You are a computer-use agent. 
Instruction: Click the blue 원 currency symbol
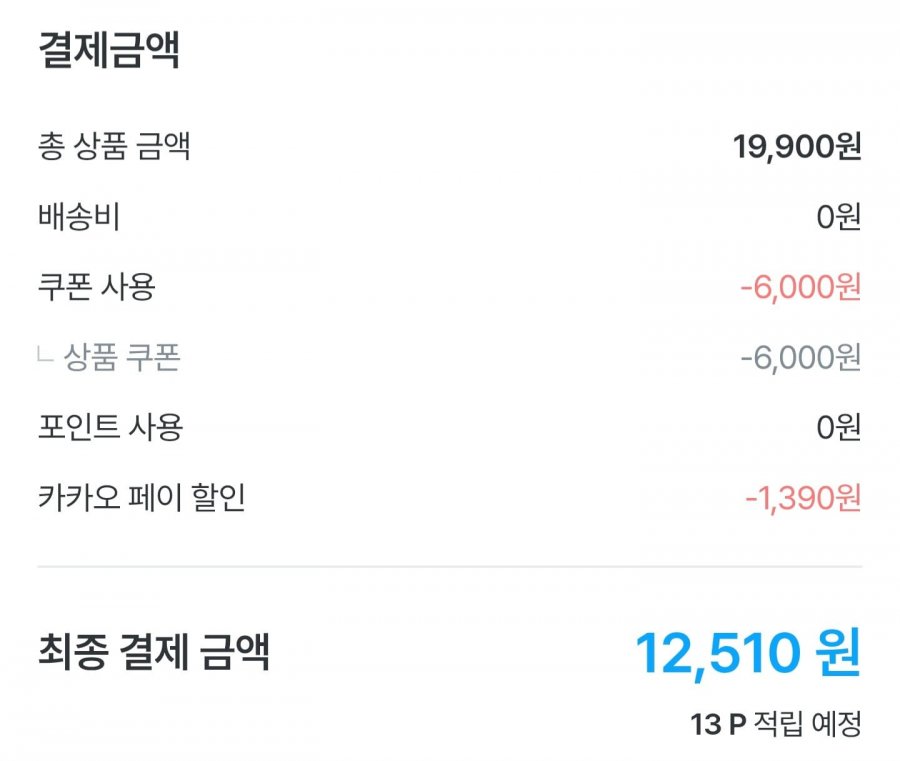(839, 652)
